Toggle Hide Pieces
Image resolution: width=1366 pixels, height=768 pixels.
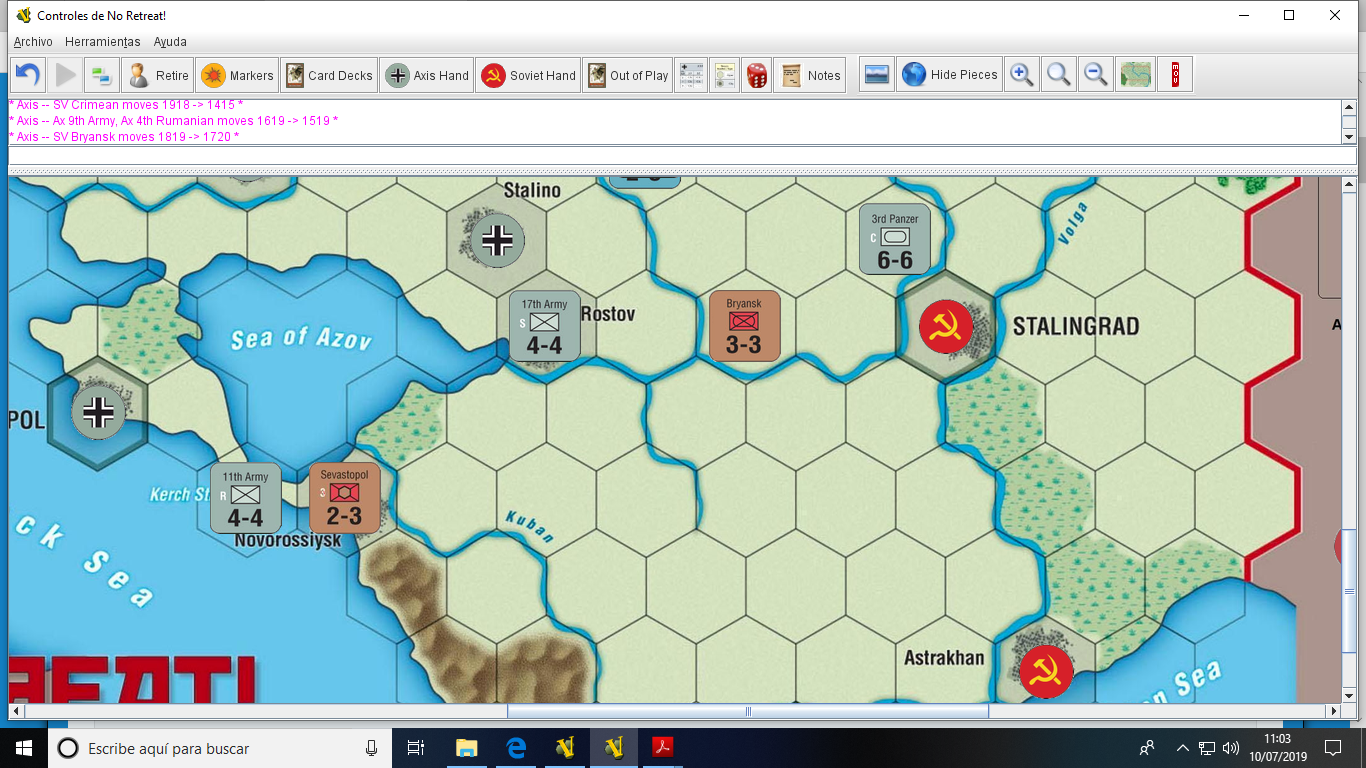click(x=949, y=75)
